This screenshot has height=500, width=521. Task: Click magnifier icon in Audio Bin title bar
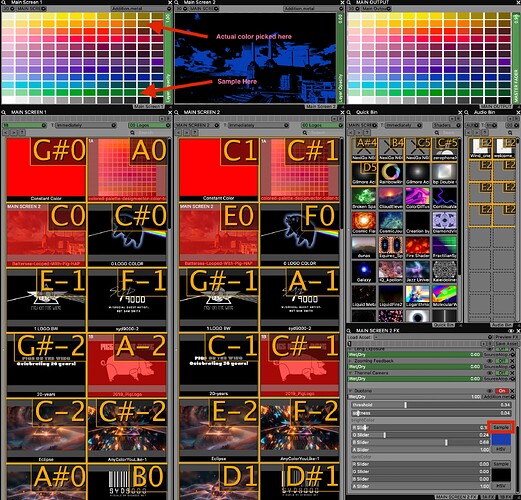pos(467,112)
